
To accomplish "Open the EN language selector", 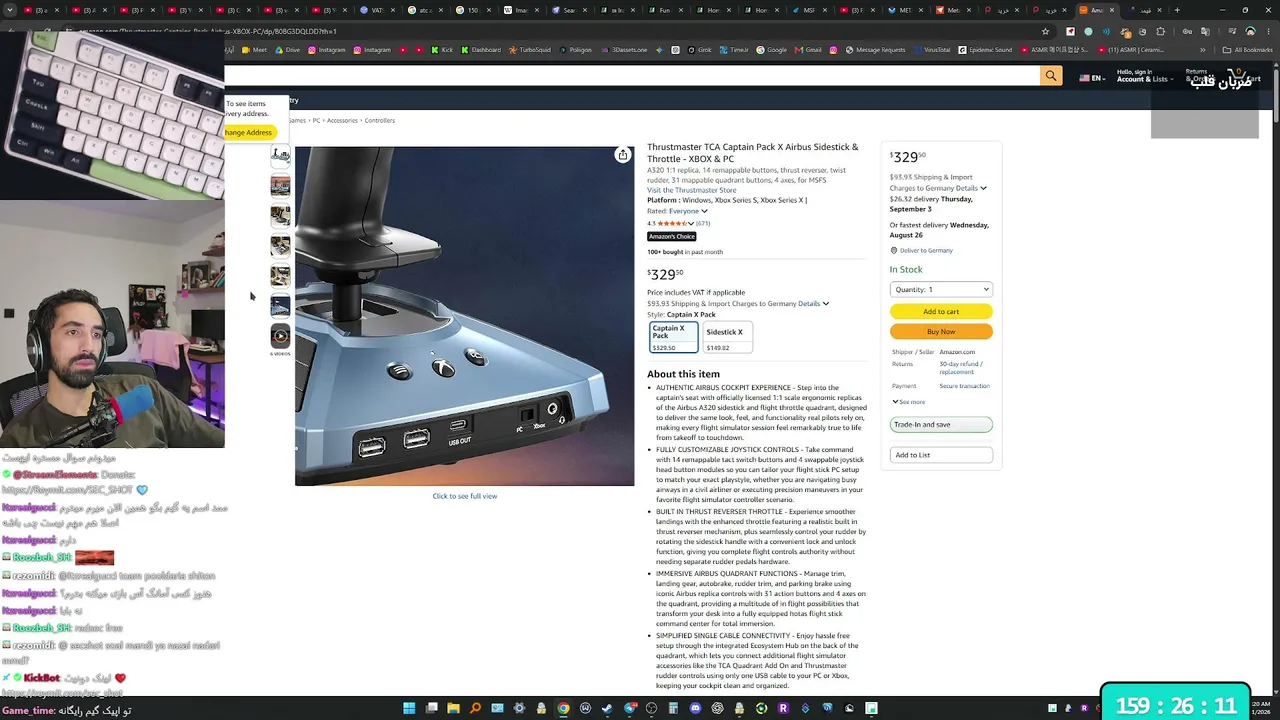I will pos(1091,78).
